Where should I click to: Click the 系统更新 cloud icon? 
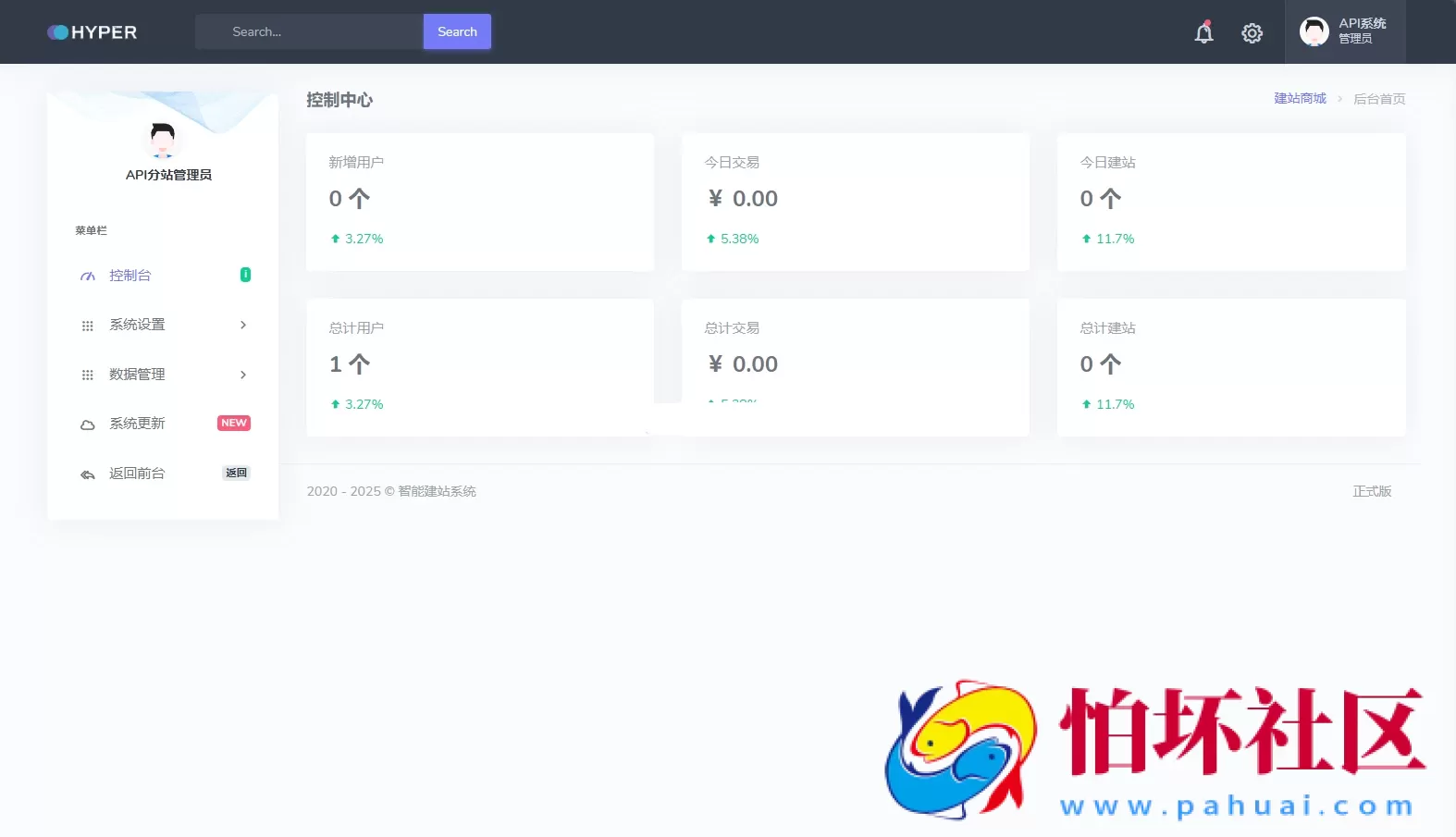pyautogui.click(x=88, y=425)
